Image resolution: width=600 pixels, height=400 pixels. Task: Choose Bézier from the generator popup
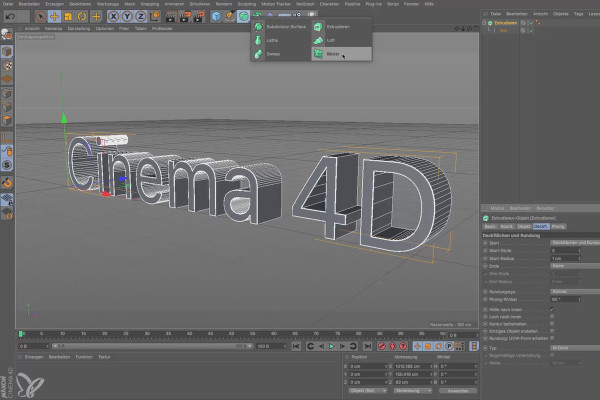[x=342, y=54]
